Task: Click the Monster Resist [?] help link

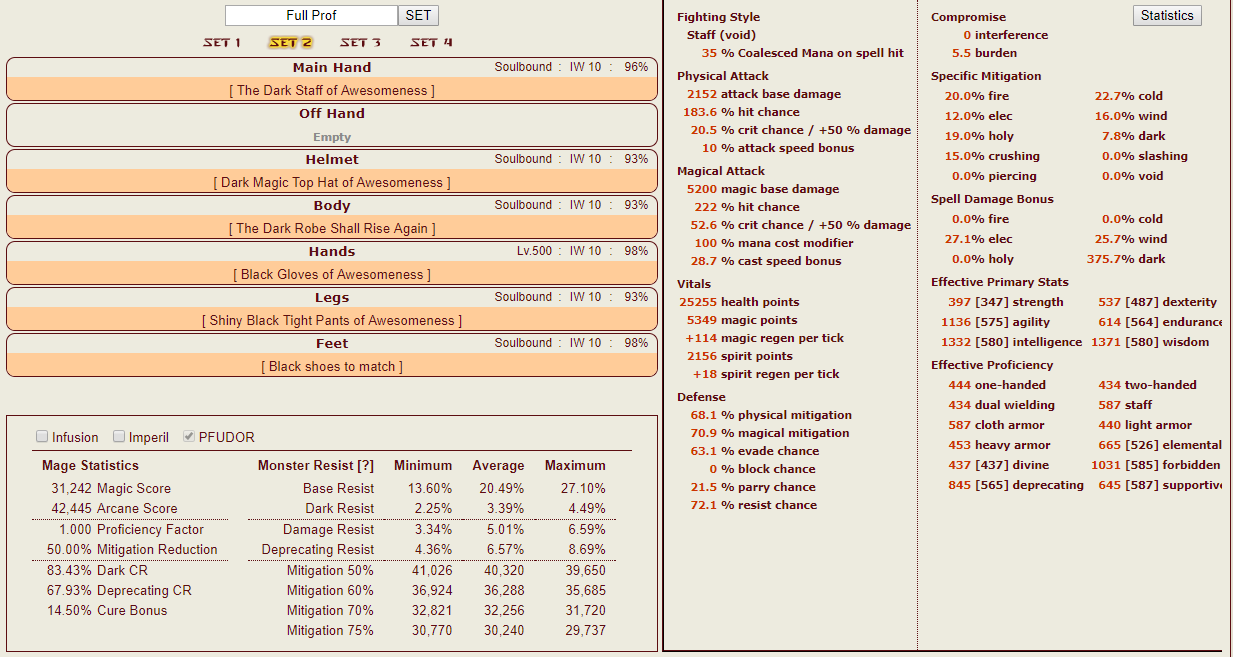Action: click(x=365, y=466)
